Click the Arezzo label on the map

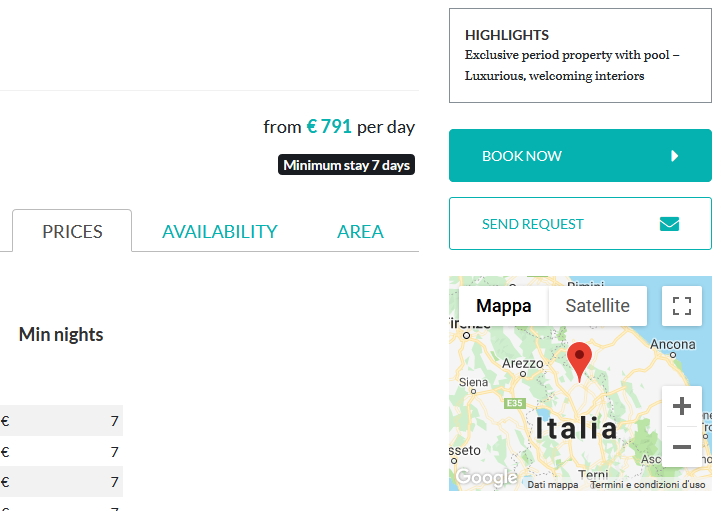pos(522,363)
